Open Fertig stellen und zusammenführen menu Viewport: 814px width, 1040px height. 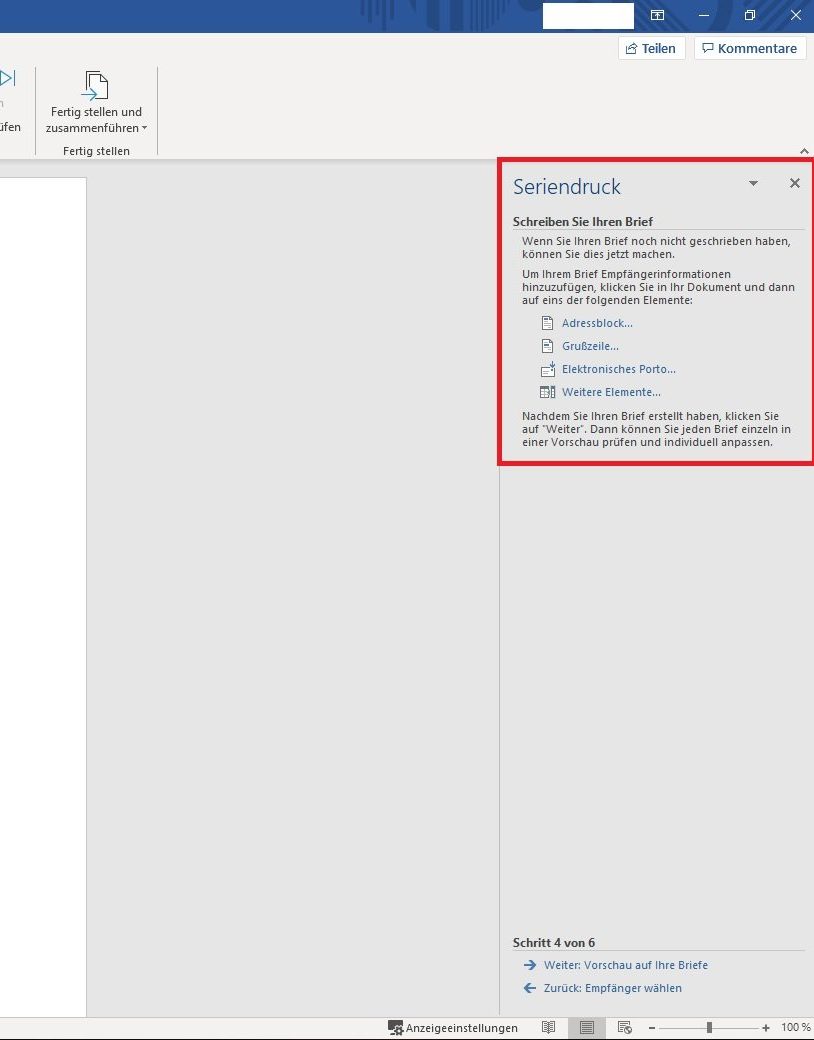pyautogui.click(x=96, y=102)
